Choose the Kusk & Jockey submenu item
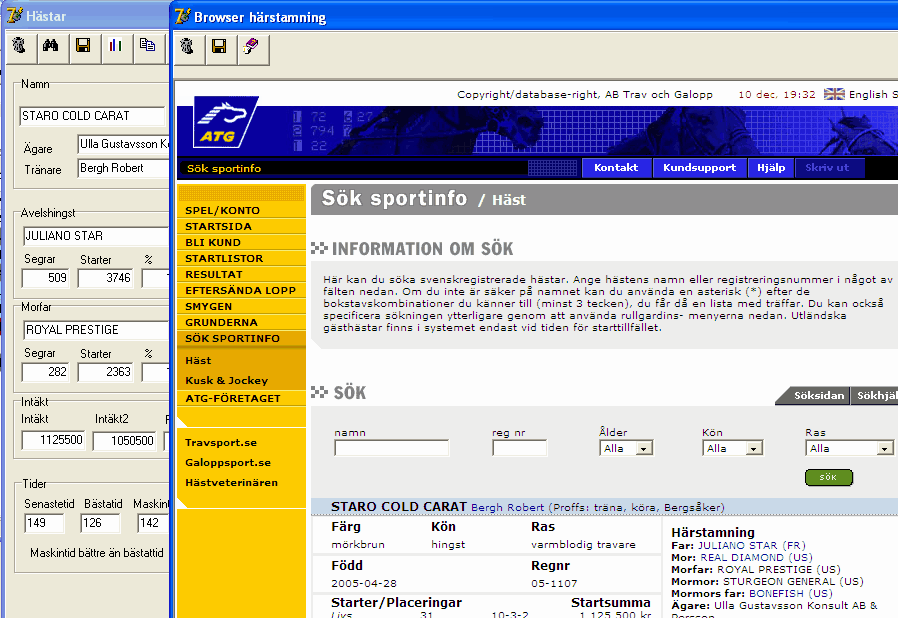 click(x=226, y=381)
